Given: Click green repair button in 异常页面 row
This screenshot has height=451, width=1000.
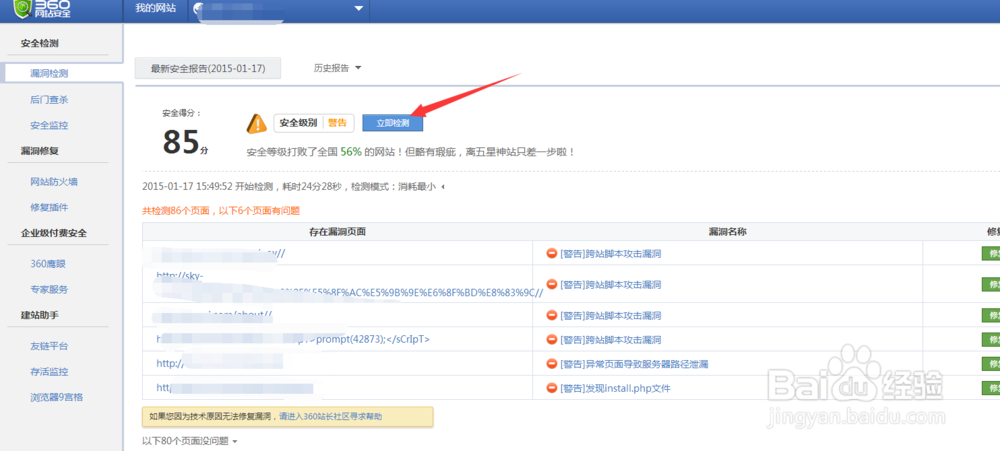Looking at the screenshot, I should coord(990,364).
